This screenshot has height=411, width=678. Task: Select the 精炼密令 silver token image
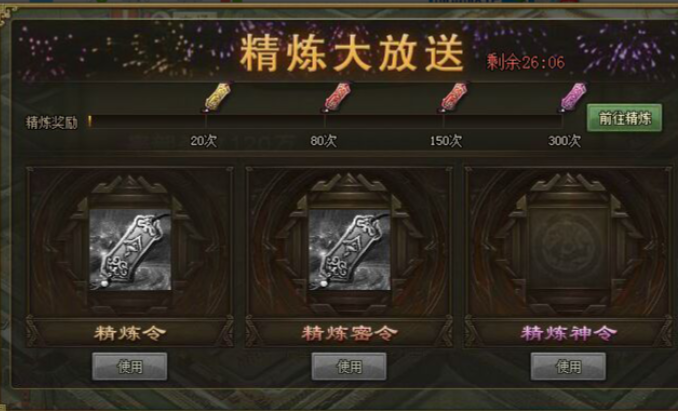[349, 250]
